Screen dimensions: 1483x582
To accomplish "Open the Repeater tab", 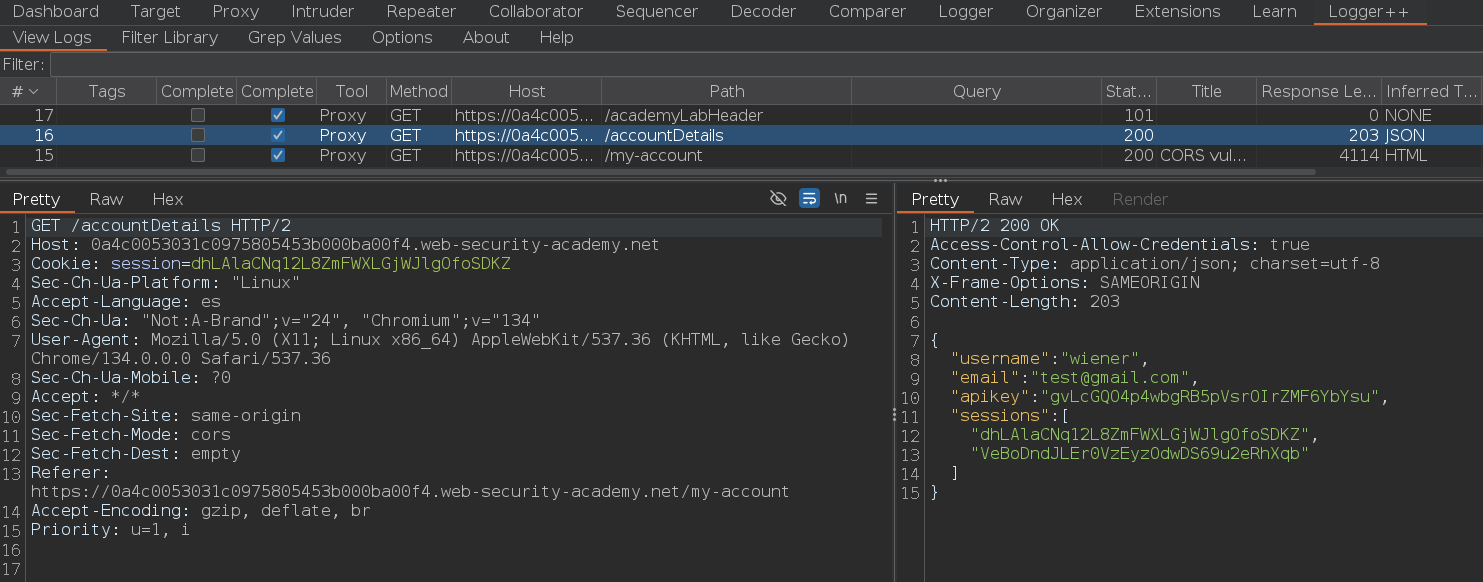I will click(421, 12).
